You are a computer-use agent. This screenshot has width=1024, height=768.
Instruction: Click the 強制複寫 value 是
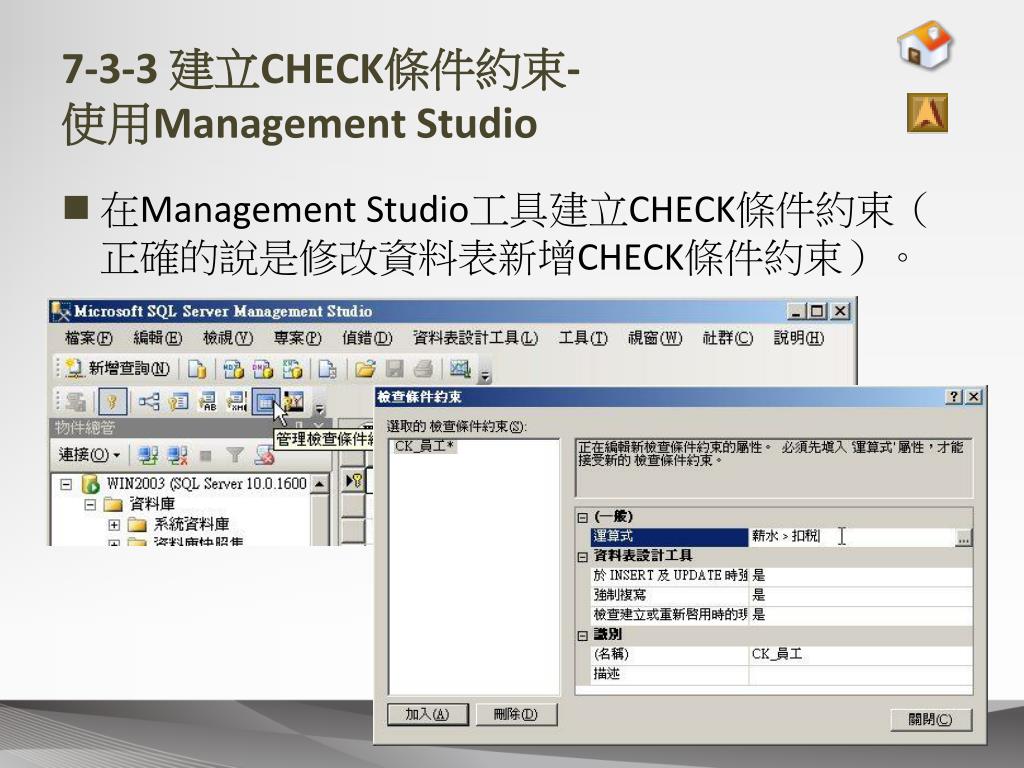861,595
